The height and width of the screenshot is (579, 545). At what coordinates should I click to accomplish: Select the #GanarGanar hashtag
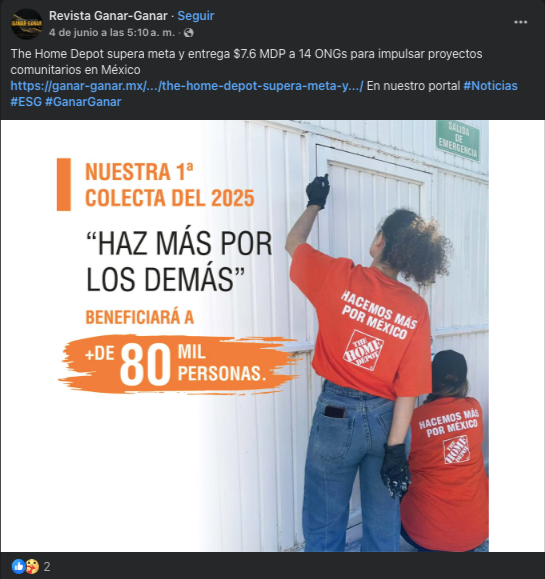coord(83,102)
